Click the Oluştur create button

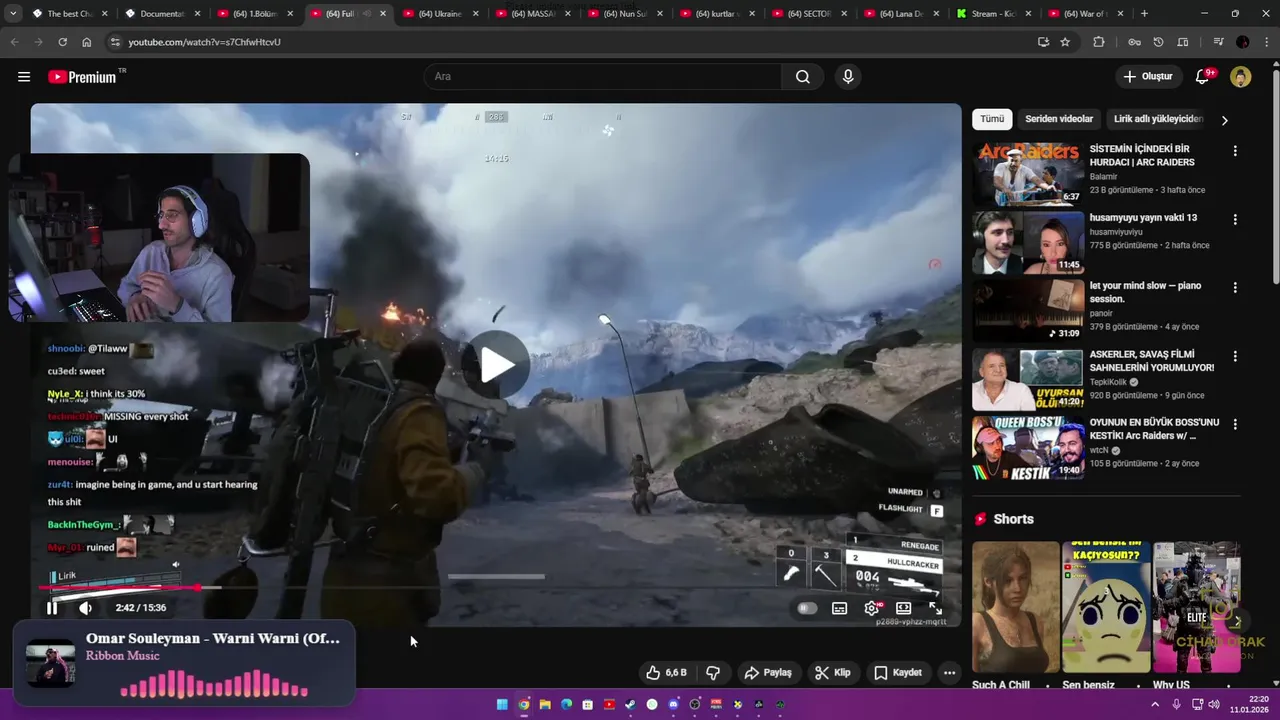point(1147,77)
